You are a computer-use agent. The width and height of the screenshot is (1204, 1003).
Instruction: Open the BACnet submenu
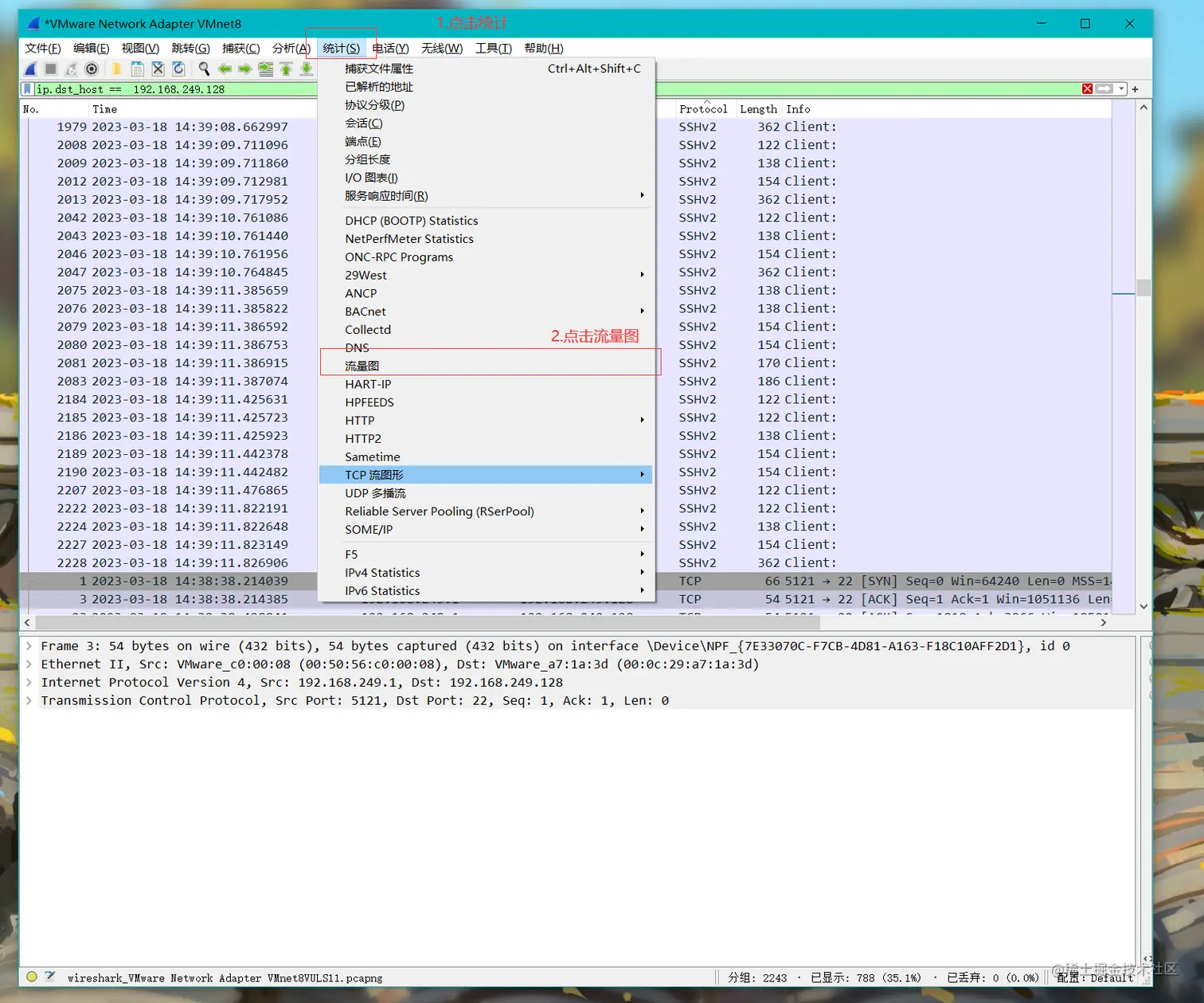coord(486,311)
